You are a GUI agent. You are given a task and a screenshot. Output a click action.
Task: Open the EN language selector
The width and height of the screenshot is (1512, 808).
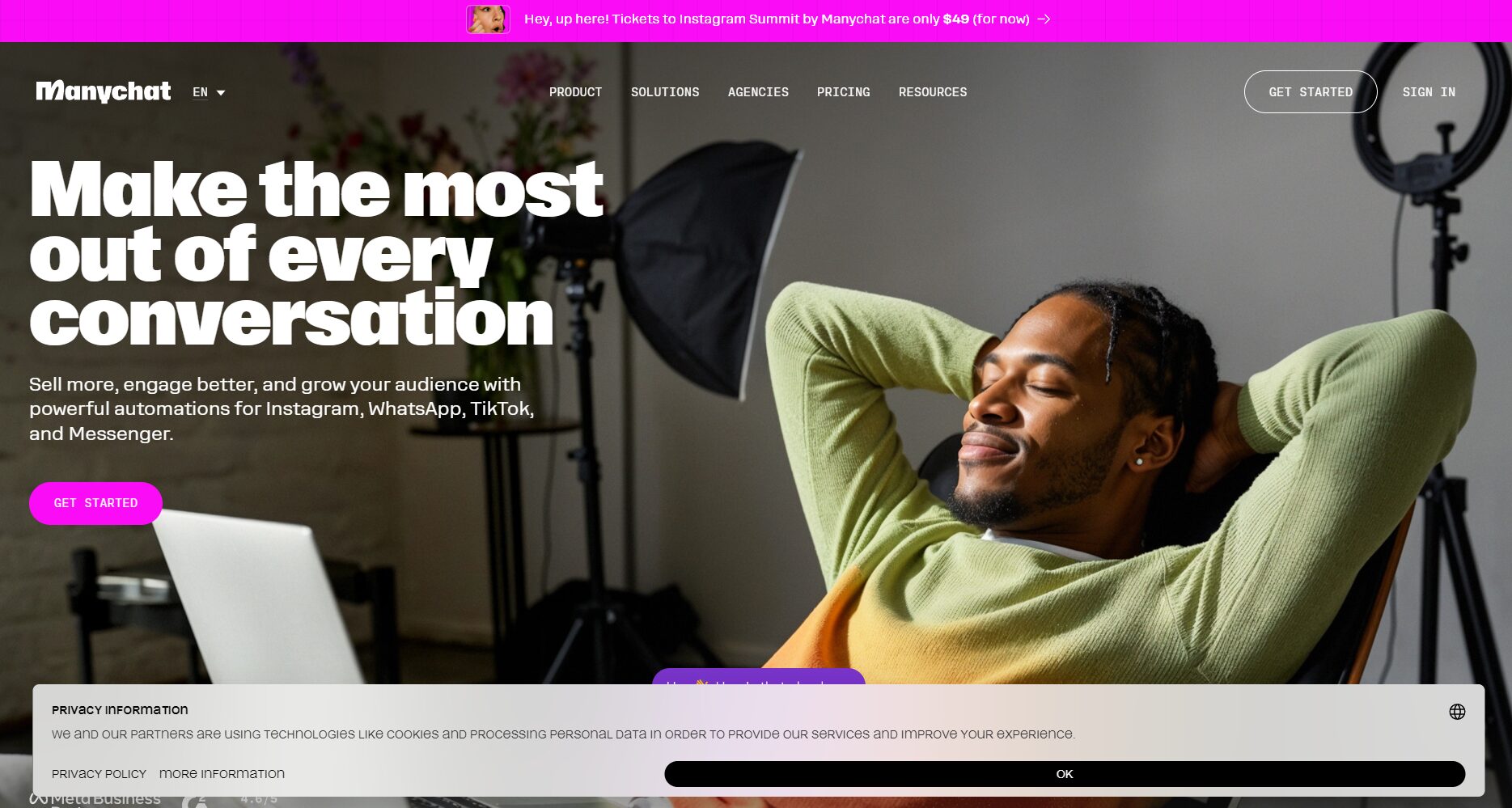coord(209,92)
